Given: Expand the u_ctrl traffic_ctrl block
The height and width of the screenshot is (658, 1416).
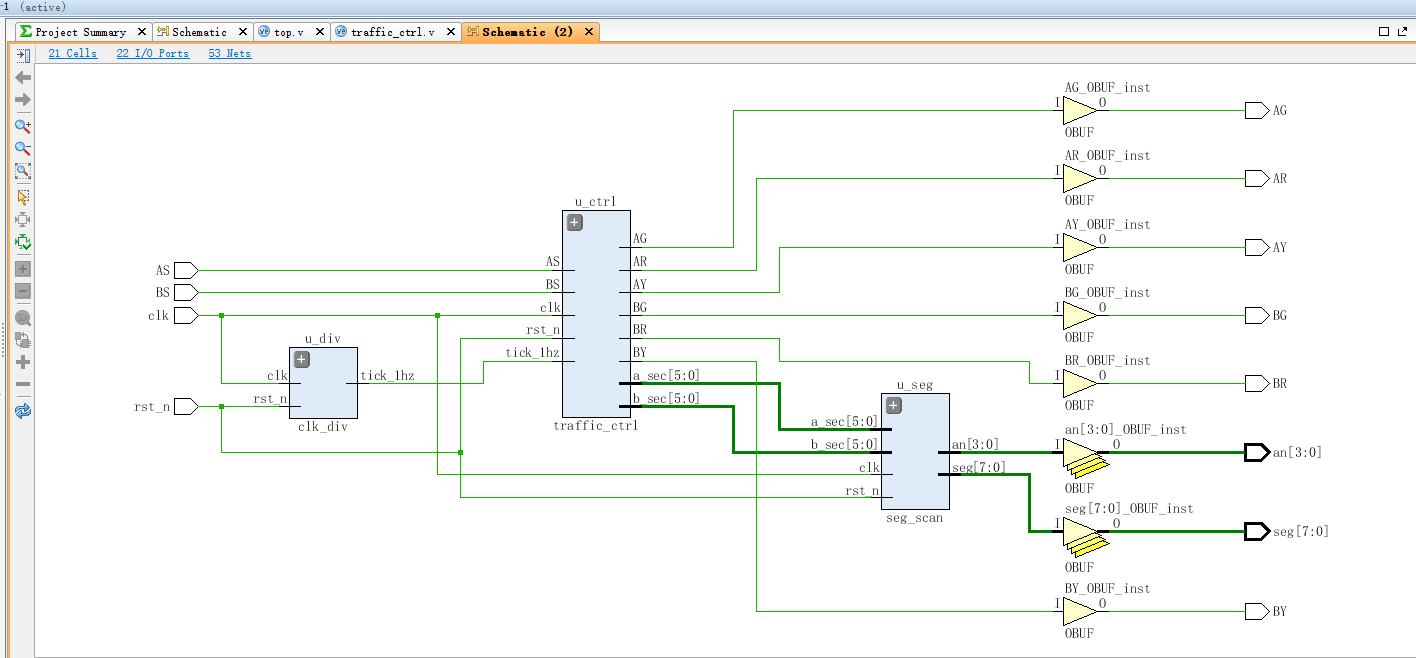Looking at the screenshot, I should (575, 223).
